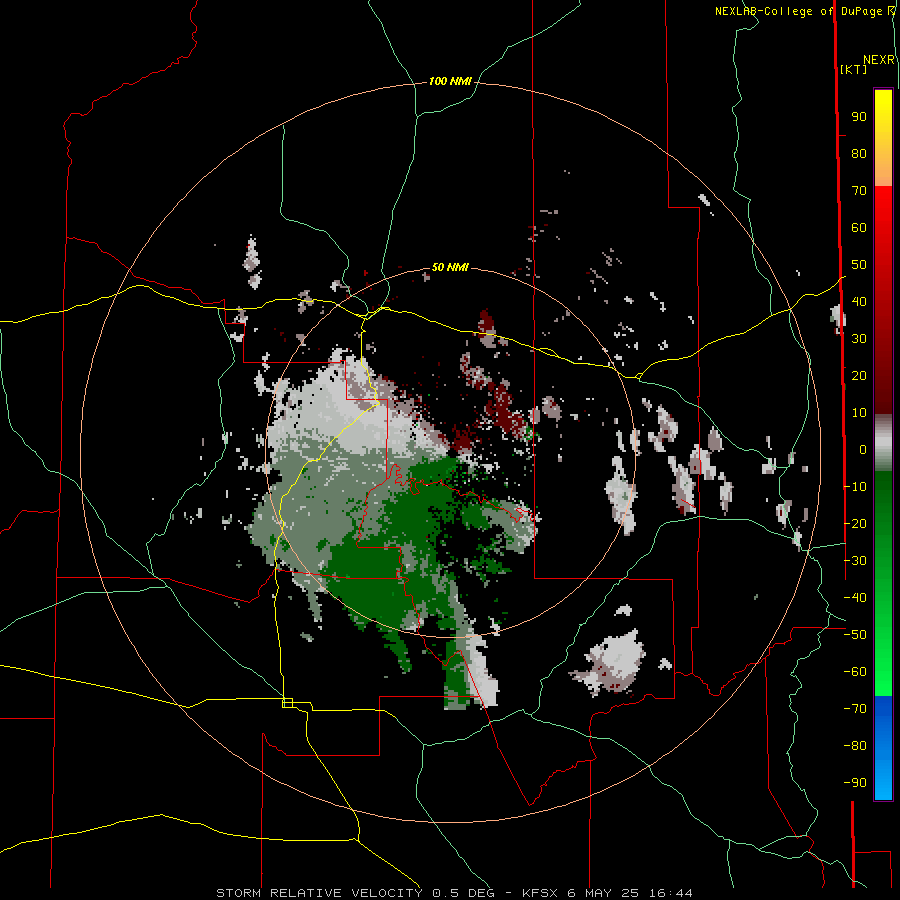
Task: Click the "NEXR" label above the color scale
Action: (879, 60)
